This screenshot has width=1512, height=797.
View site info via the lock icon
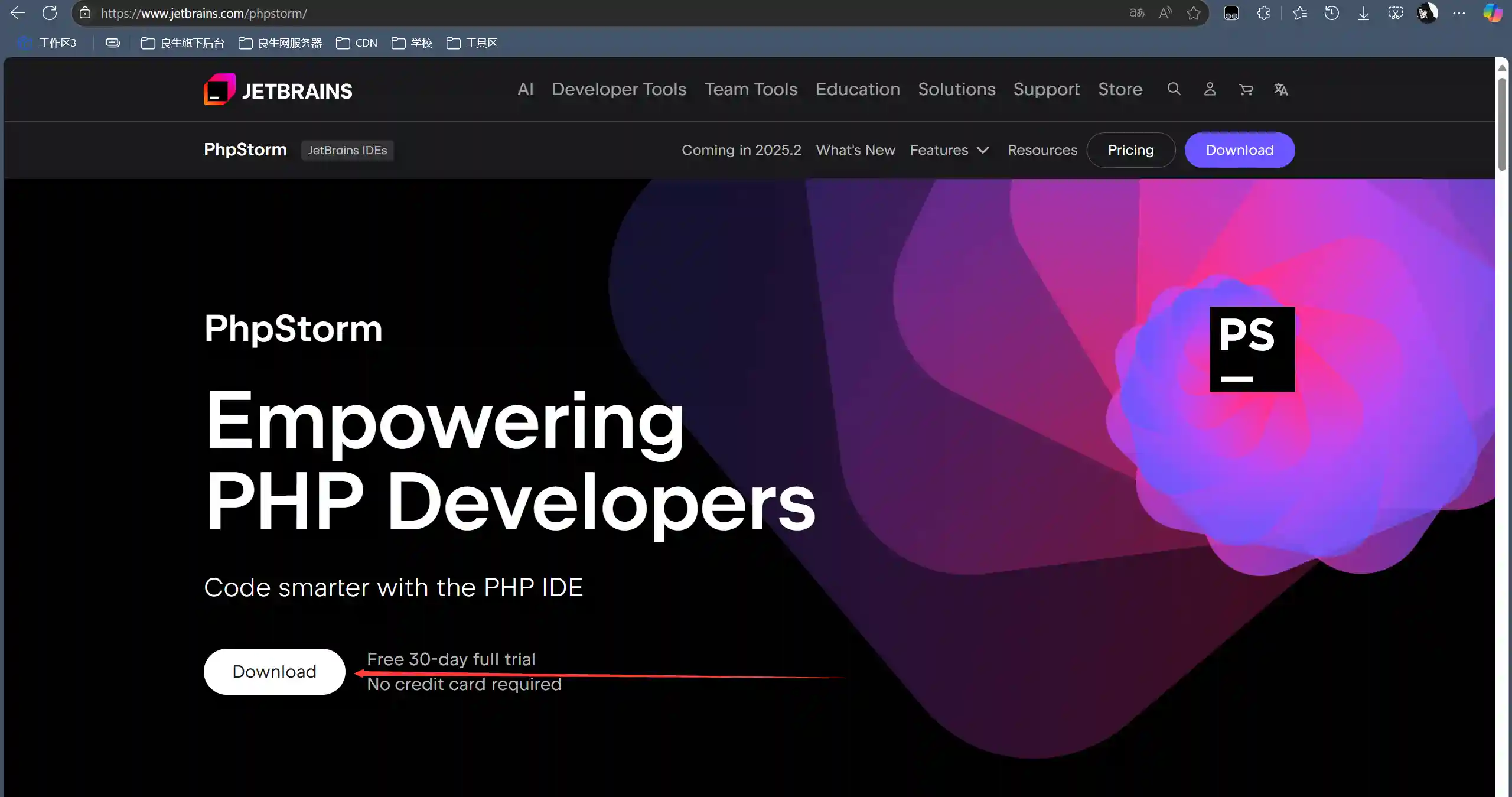[85, 13]
